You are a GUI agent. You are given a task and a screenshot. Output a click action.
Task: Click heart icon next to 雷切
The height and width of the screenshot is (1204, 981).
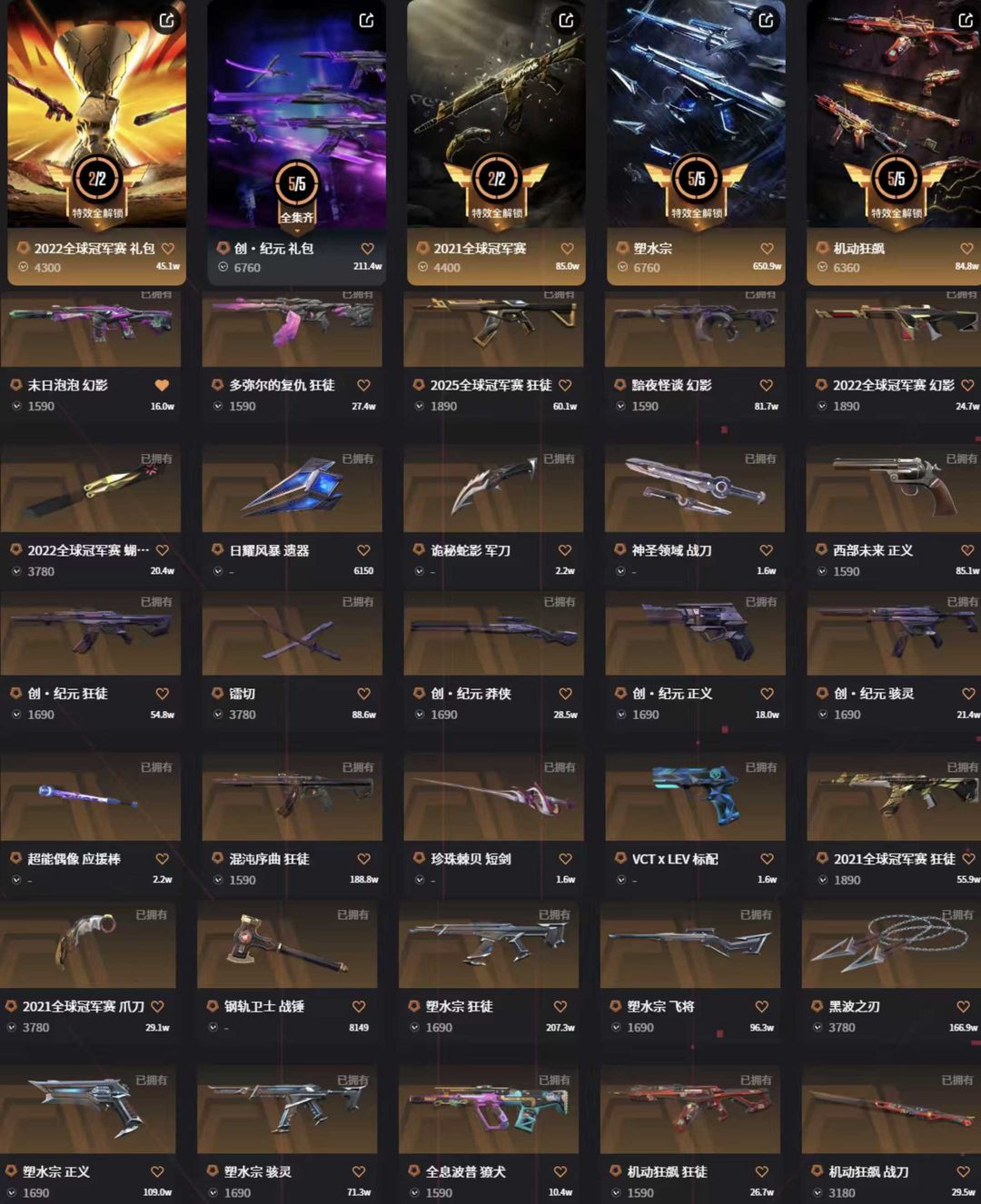point(363,694)
